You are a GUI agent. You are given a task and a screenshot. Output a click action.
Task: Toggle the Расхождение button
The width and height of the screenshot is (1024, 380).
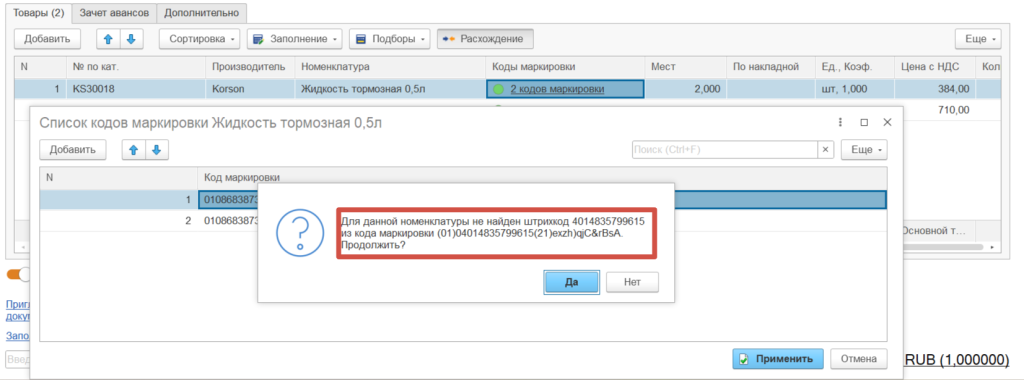(485, 39)
